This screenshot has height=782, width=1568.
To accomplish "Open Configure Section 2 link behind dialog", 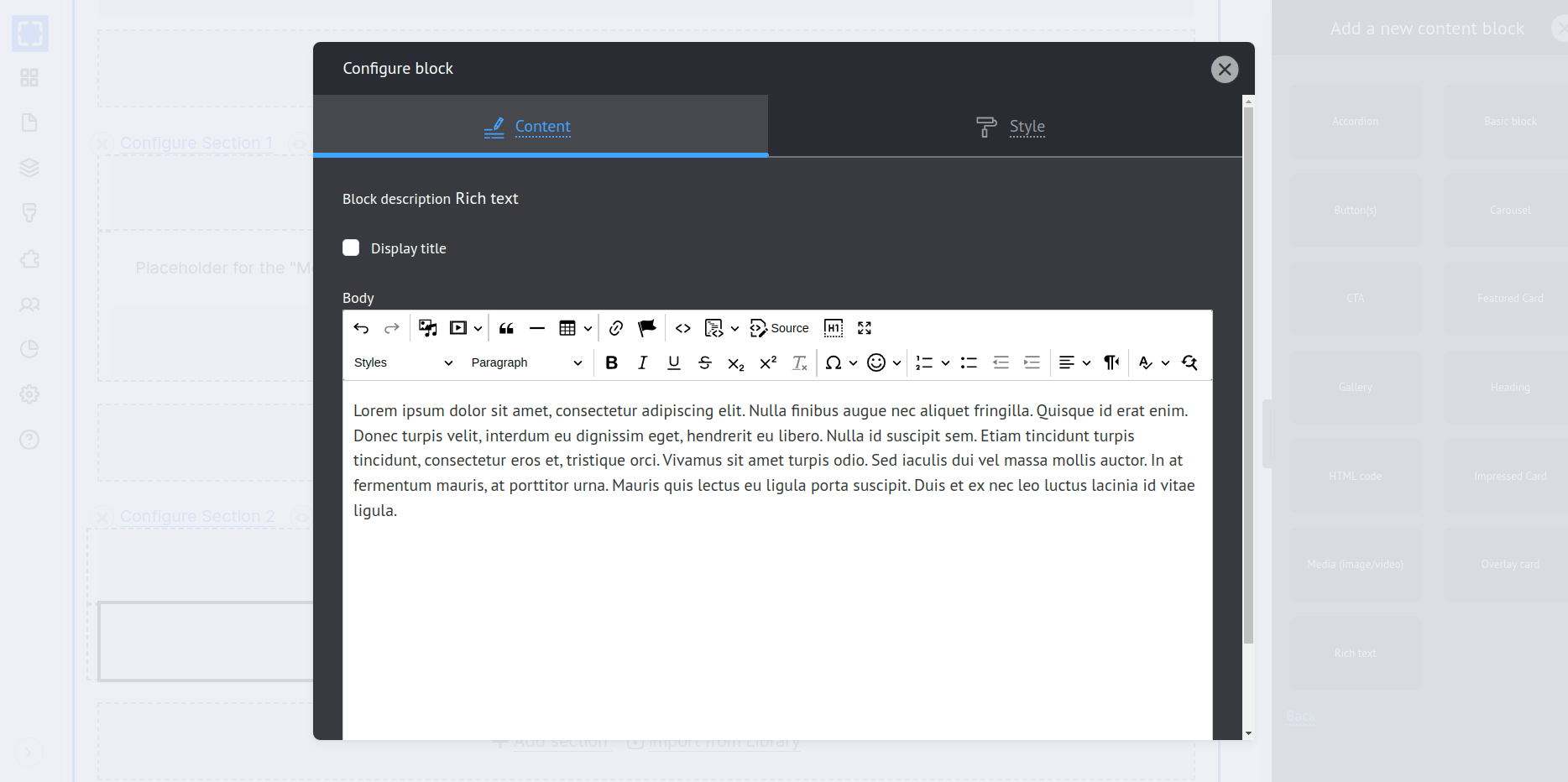I will click(197, 517).
